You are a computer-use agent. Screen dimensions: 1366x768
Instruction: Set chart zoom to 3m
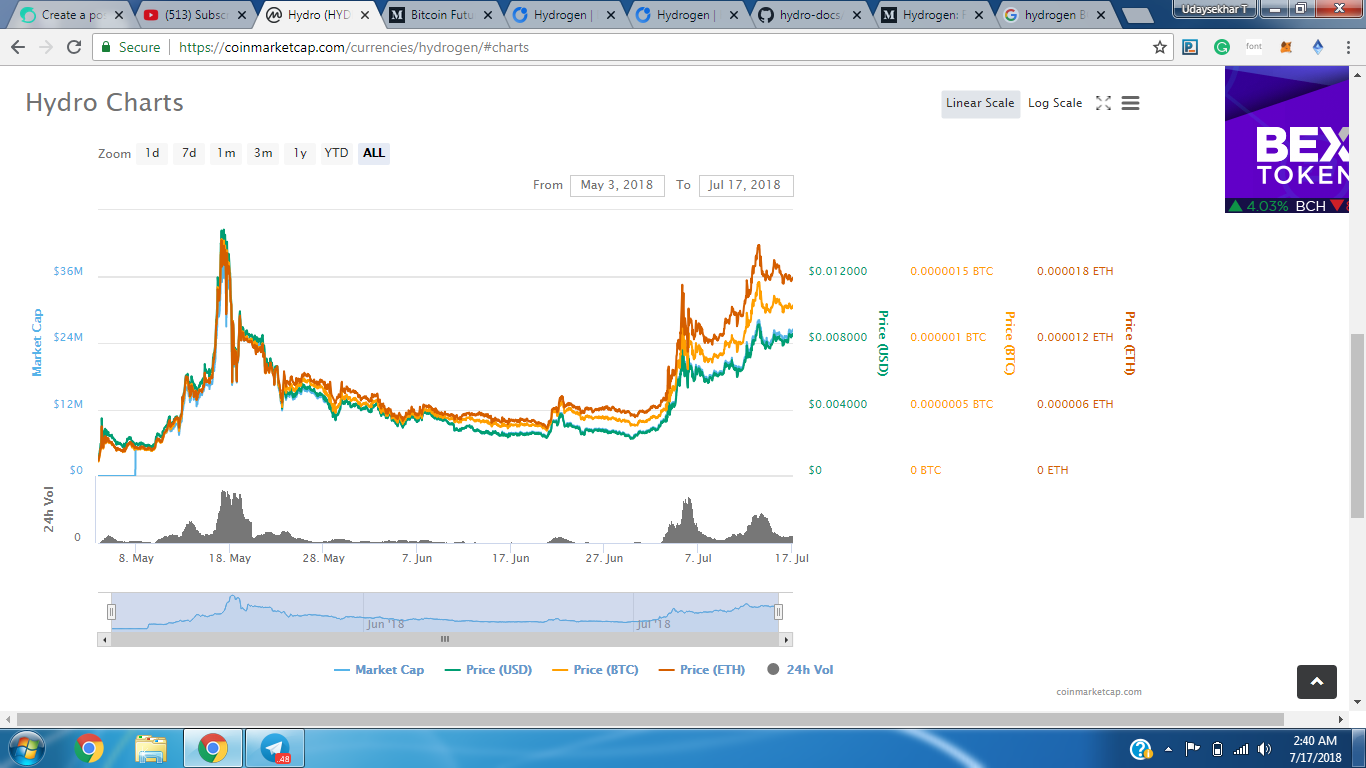point(263,153)
